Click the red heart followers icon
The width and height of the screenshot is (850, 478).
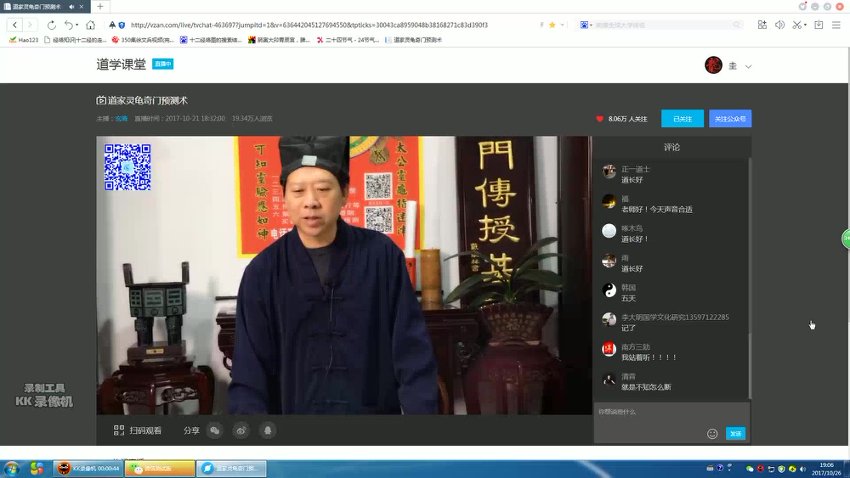click(600, 119)
